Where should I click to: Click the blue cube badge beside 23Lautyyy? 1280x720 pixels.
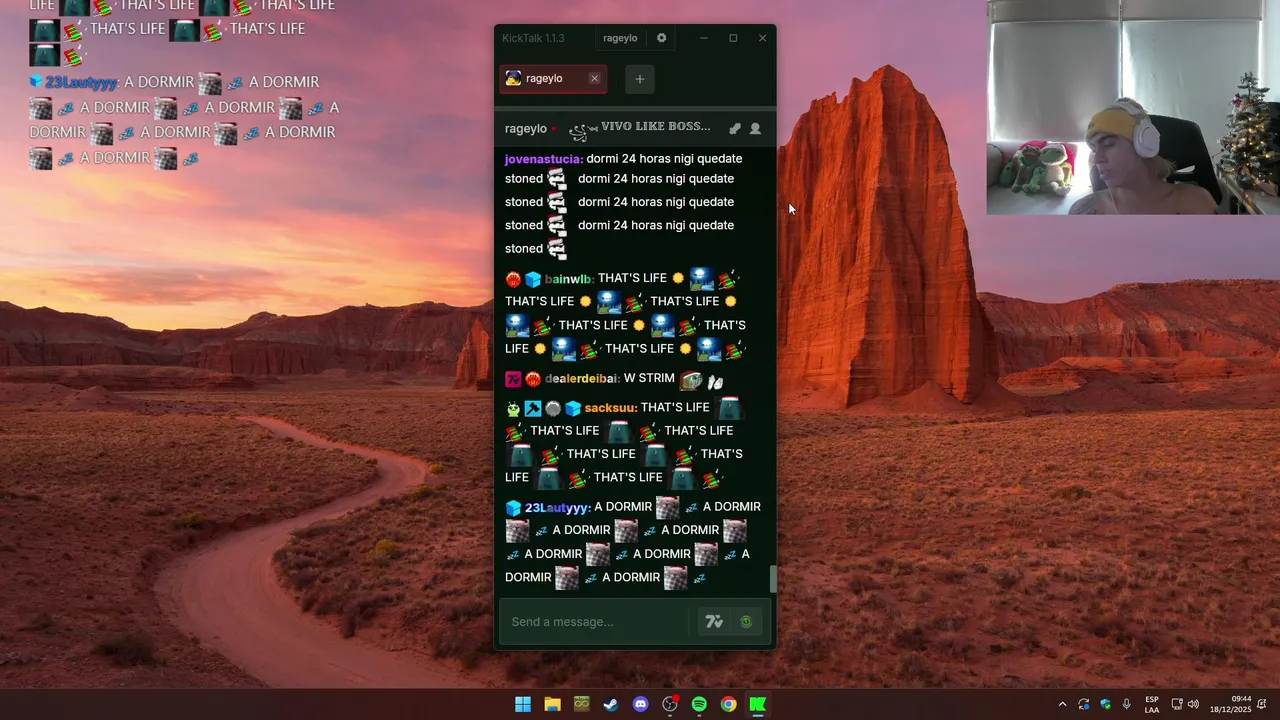click(x=513, y=507)
